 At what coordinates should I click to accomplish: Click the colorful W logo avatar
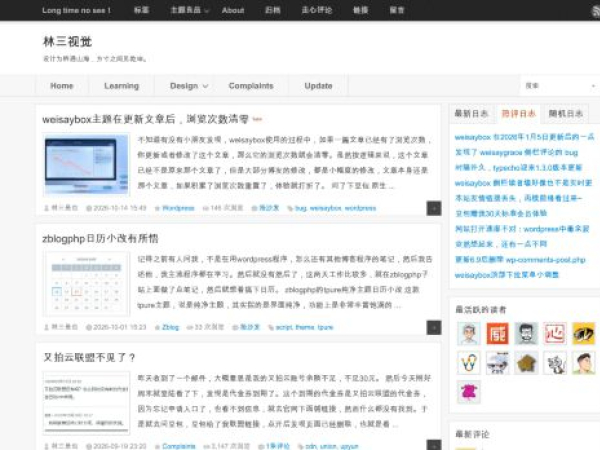pyautogui.click(x=469, y=362)
